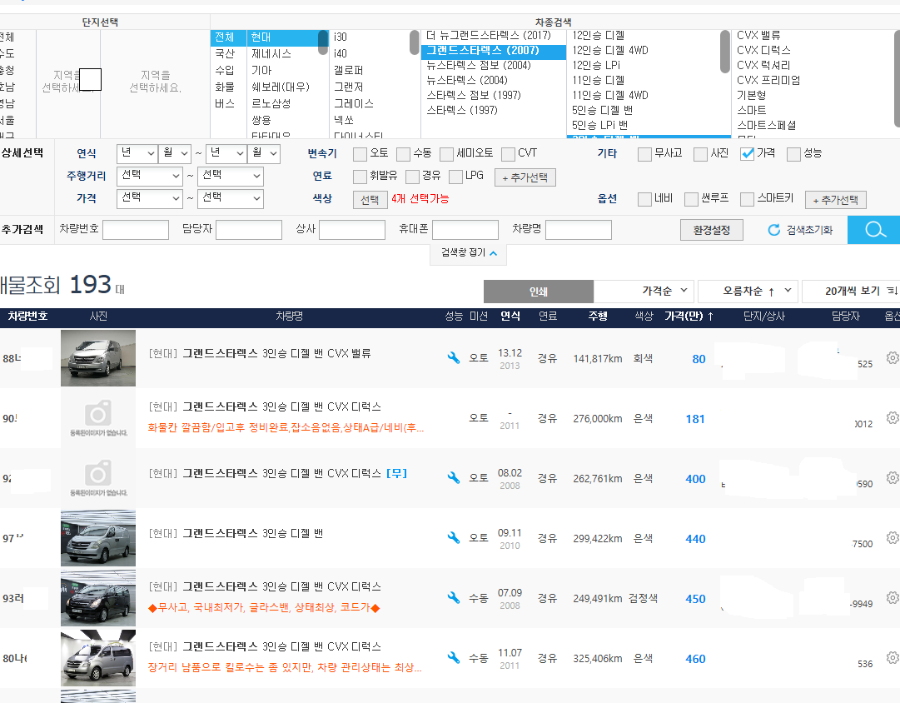Open performance wrench icon for 141,817km car
Viewport: 900px width, 703px height.
pyautogui.click(x=453, y=358)
